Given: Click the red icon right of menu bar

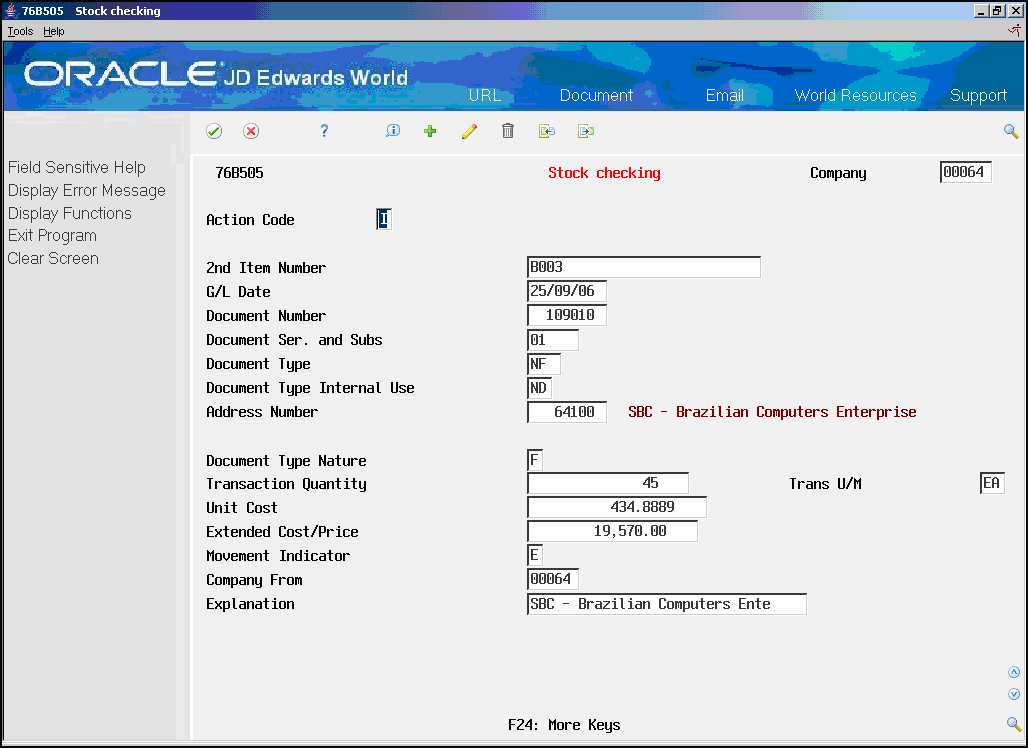Looking at the screenshot, I should (x=1015, y=31).
